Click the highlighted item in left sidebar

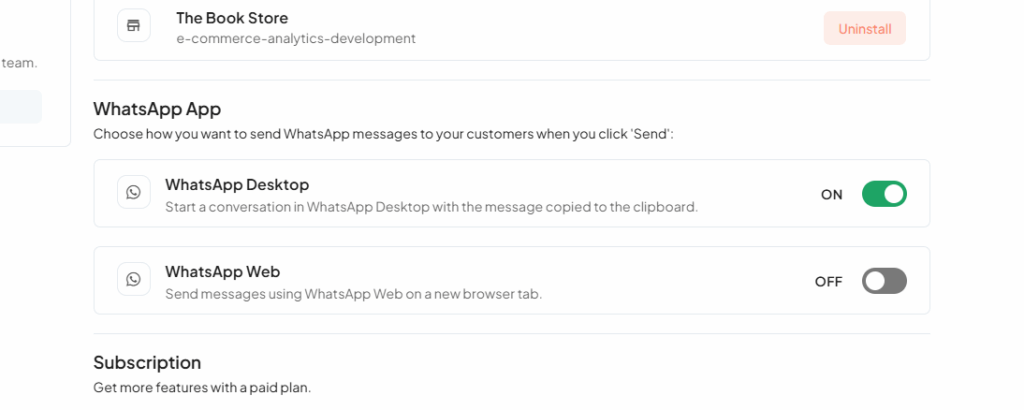click(x=20, y=107)
